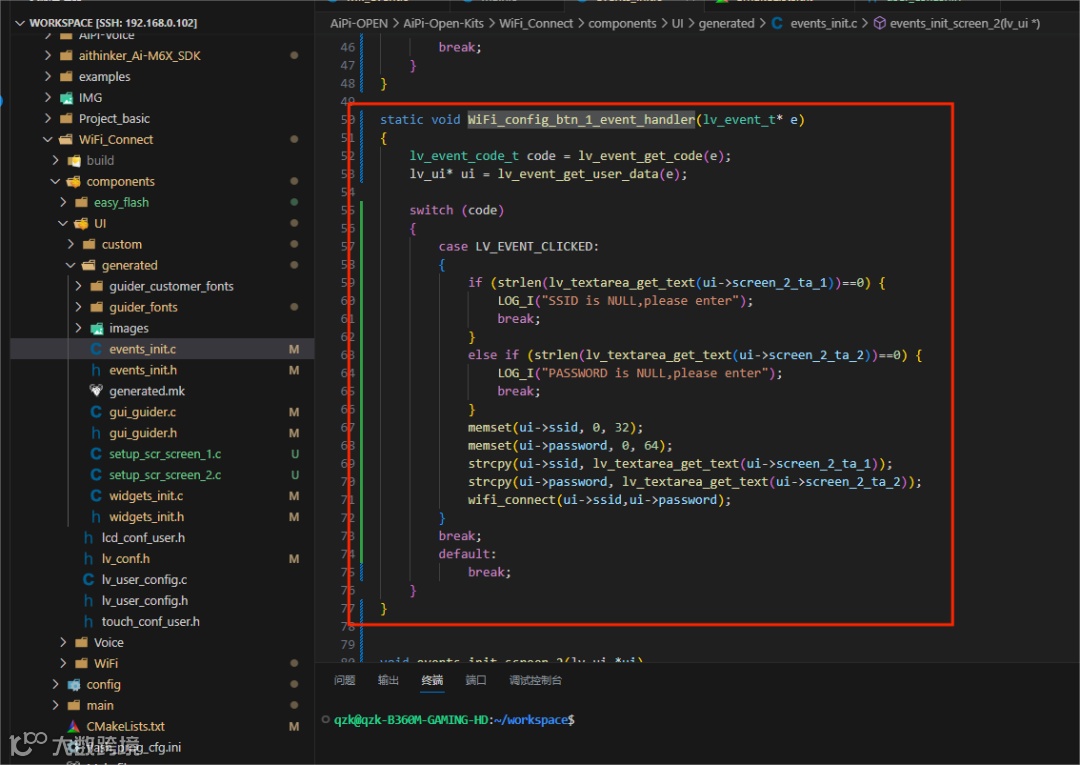Switch to the 输出 panel tab
This screenshot has width=1080, height=765.
coord(388,680)
